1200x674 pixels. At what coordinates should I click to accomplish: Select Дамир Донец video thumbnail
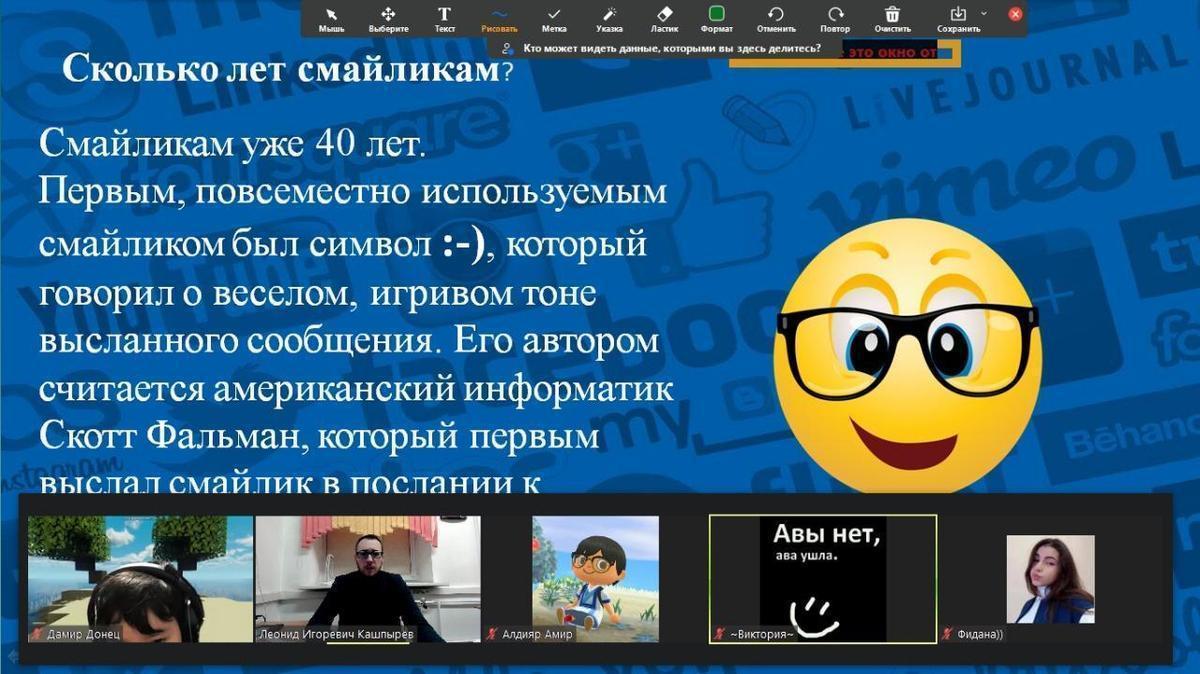click(x=140, y=578)
